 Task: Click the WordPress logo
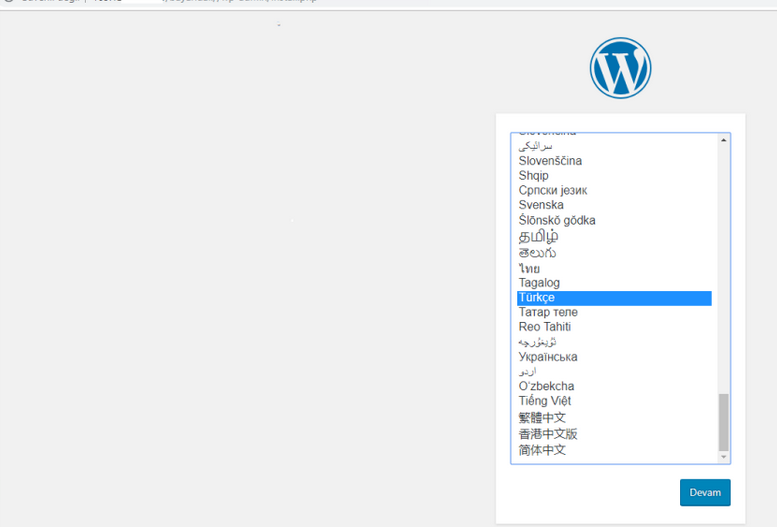coord(620,68)
